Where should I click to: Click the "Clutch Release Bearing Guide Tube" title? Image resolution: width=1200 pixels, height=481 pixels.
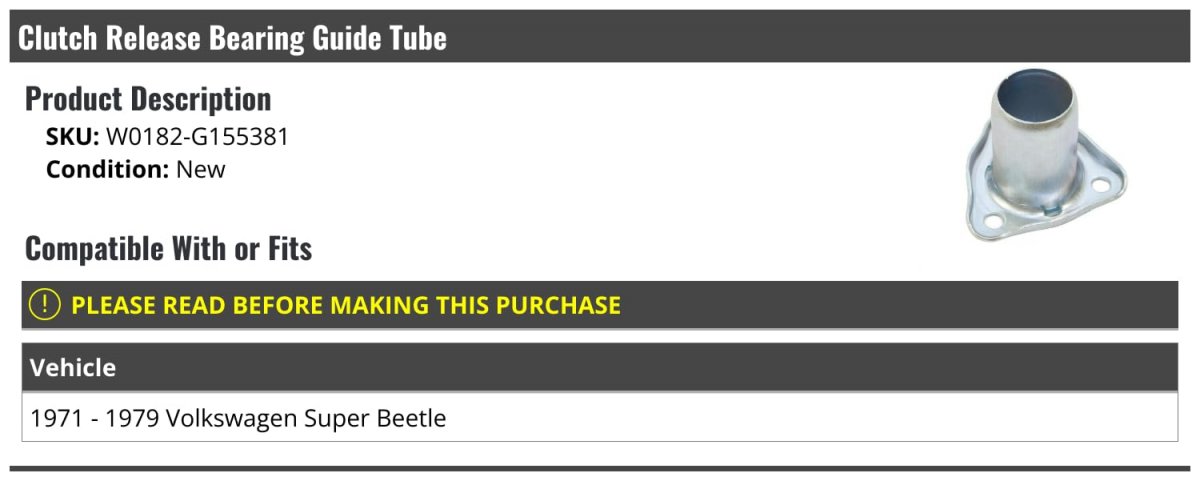pyautogui.click(x=232, y=38)
